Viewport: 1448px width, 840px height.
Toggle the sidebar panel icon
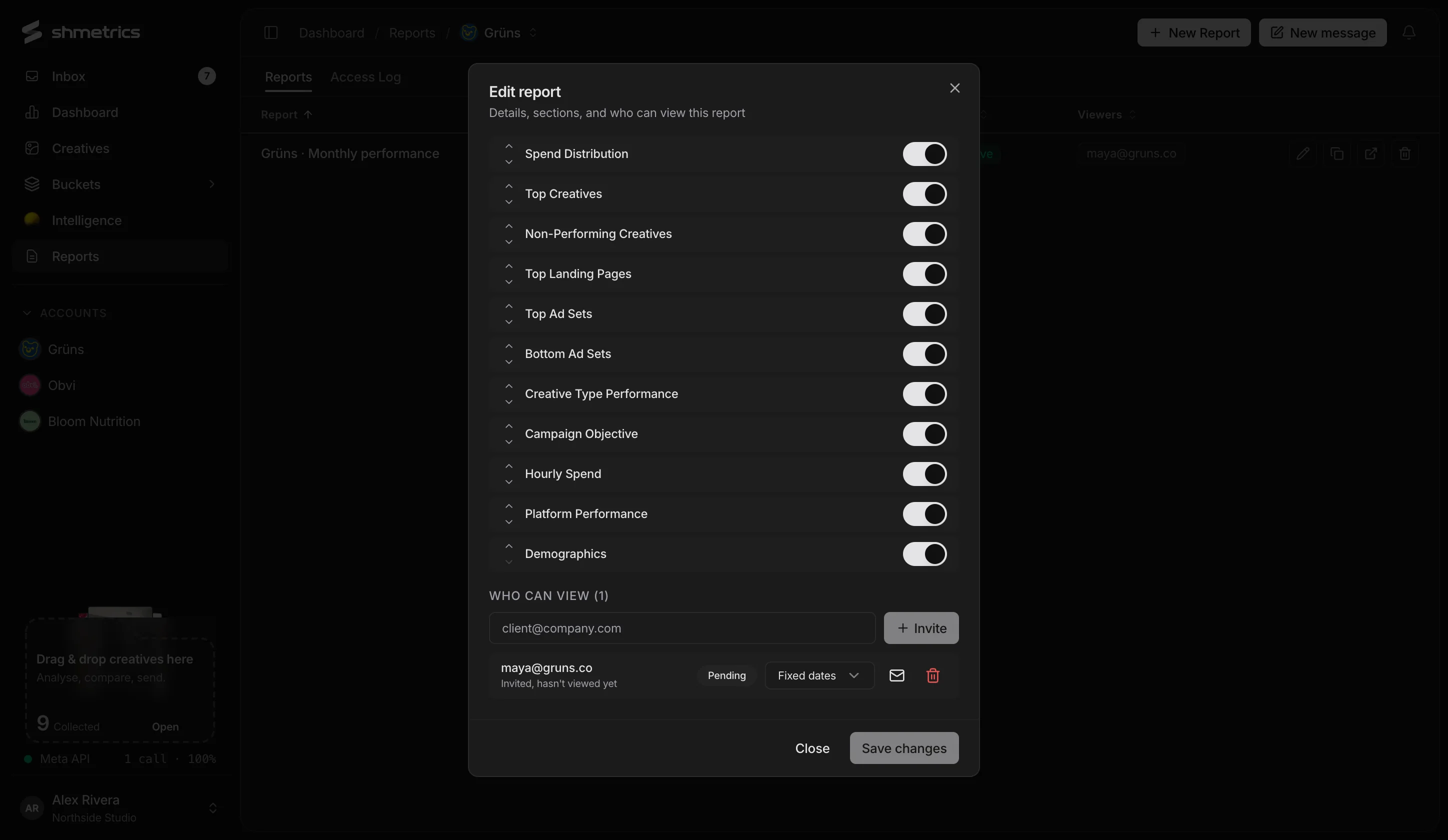click(270, 32)
